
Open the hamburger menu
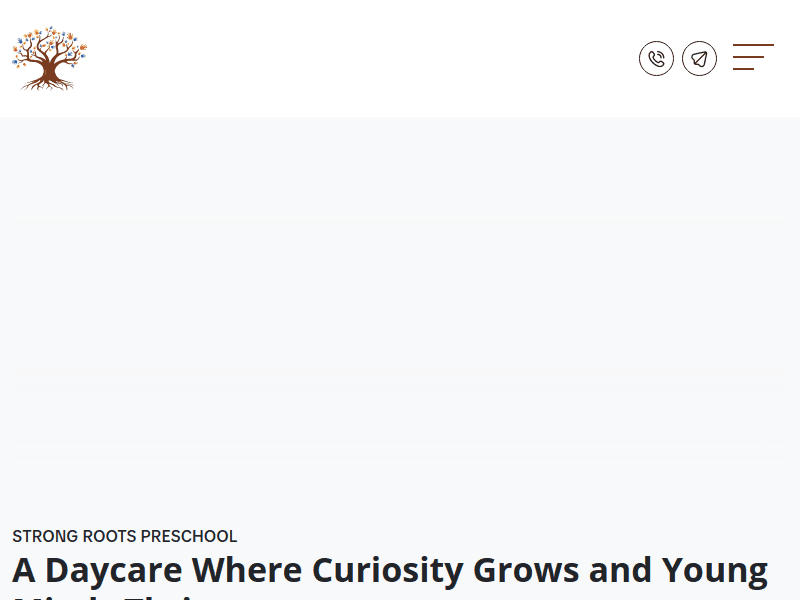click(x=753, y=57)
